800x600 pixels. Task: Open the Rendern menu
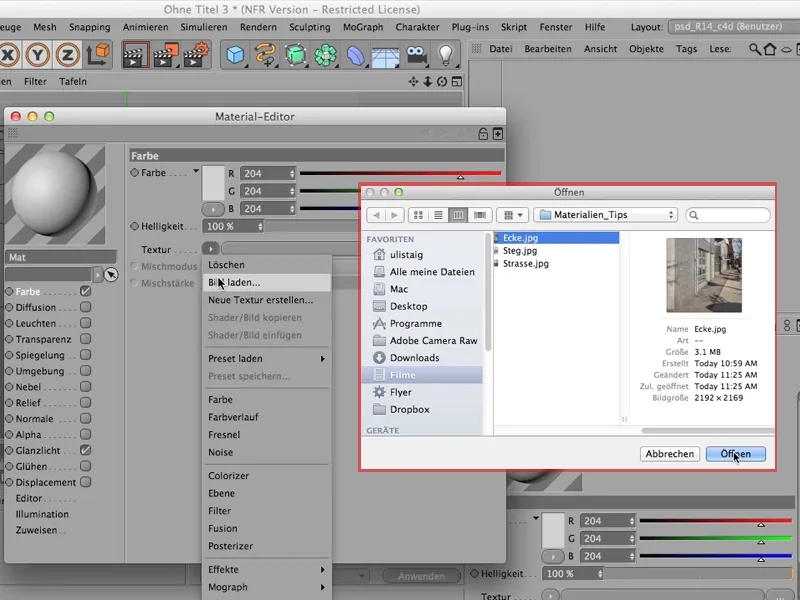pos(258,27)
